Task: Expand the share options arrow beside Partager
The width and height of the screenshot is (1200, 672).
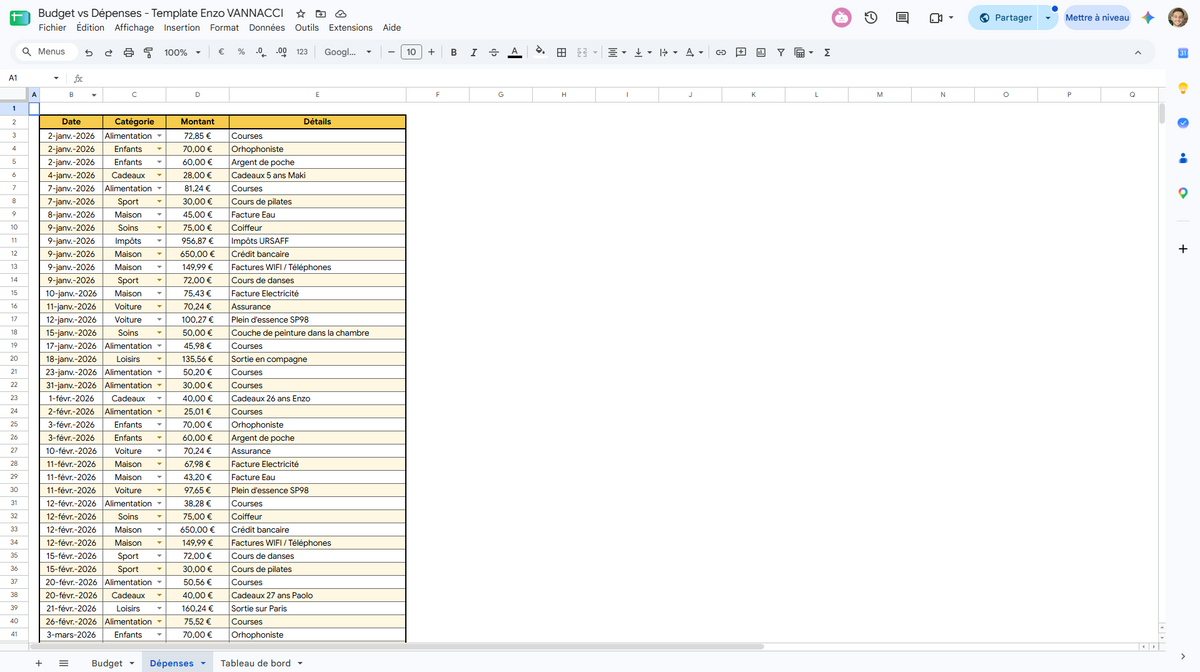Action: 1048,17
